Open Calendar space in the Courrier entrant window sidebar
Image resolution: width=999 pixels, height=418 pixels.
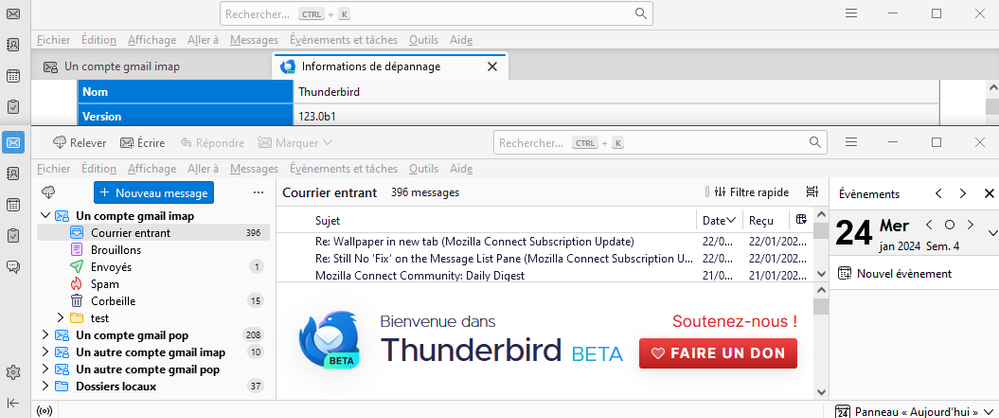pos(13,205)
